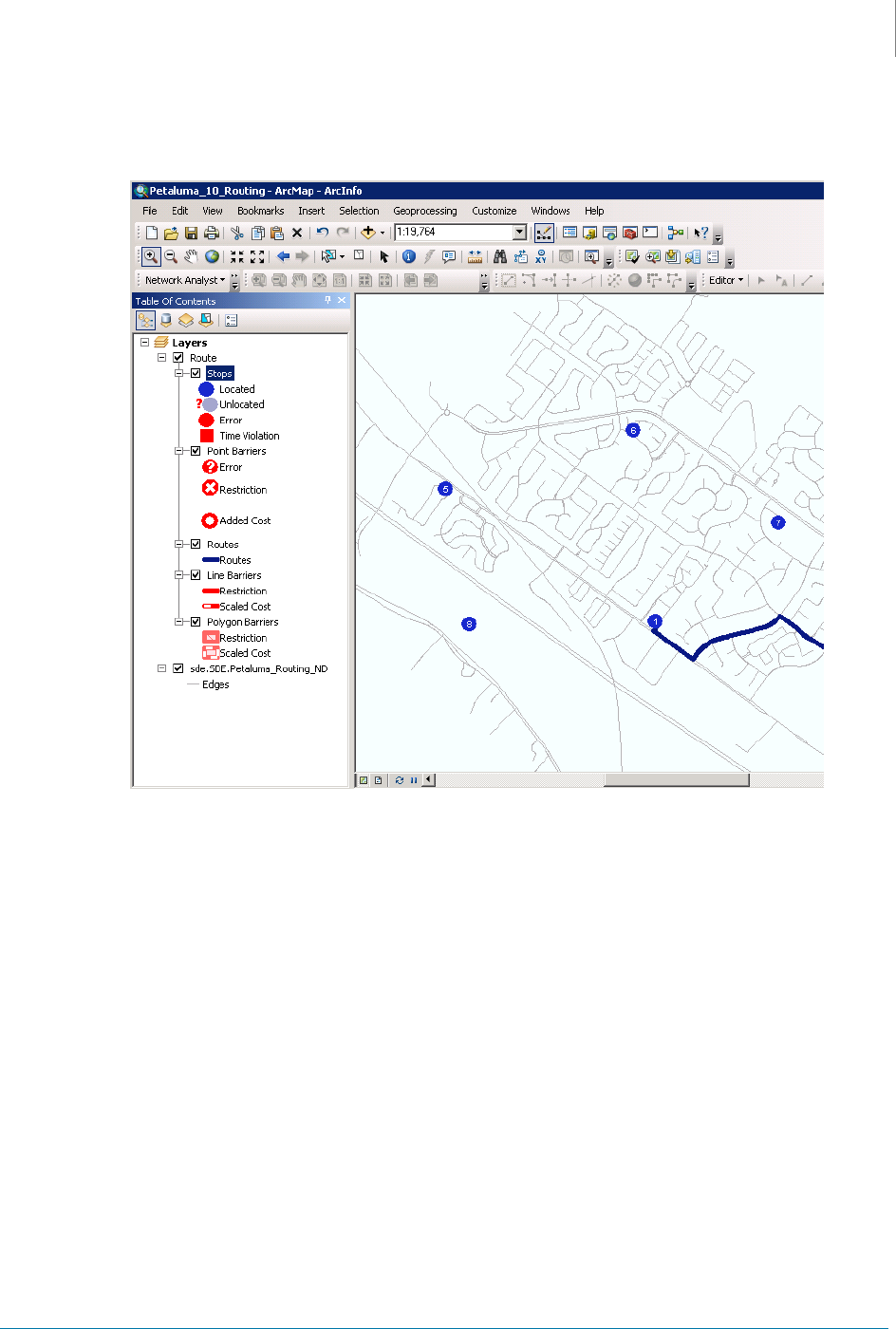Viewport: 896px width, 1329px height.
Task: Switch TOC to List By Selection
Action: pyautogui.click(x=206, y=321)
